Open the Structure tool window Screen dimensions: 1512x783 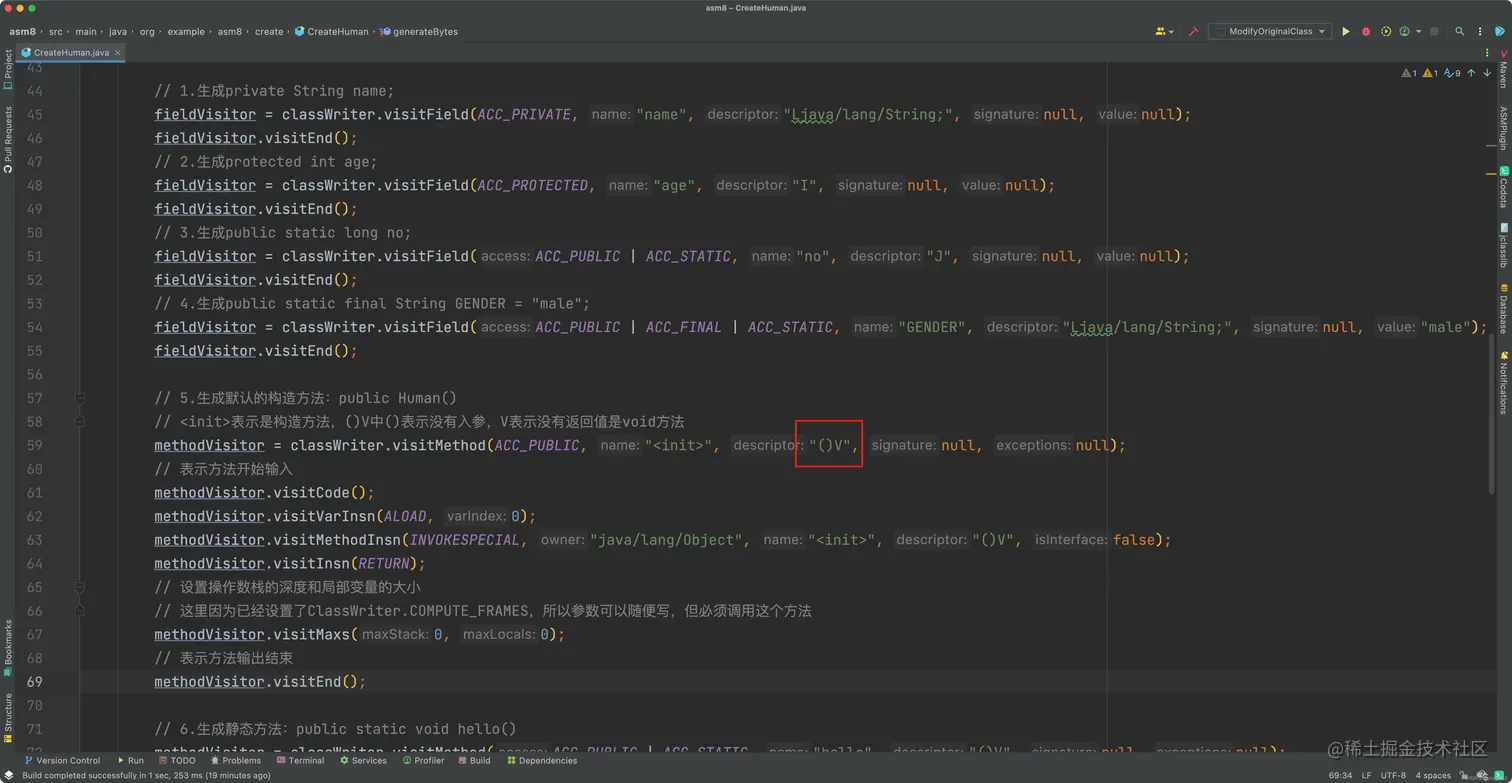pos(8,717)
